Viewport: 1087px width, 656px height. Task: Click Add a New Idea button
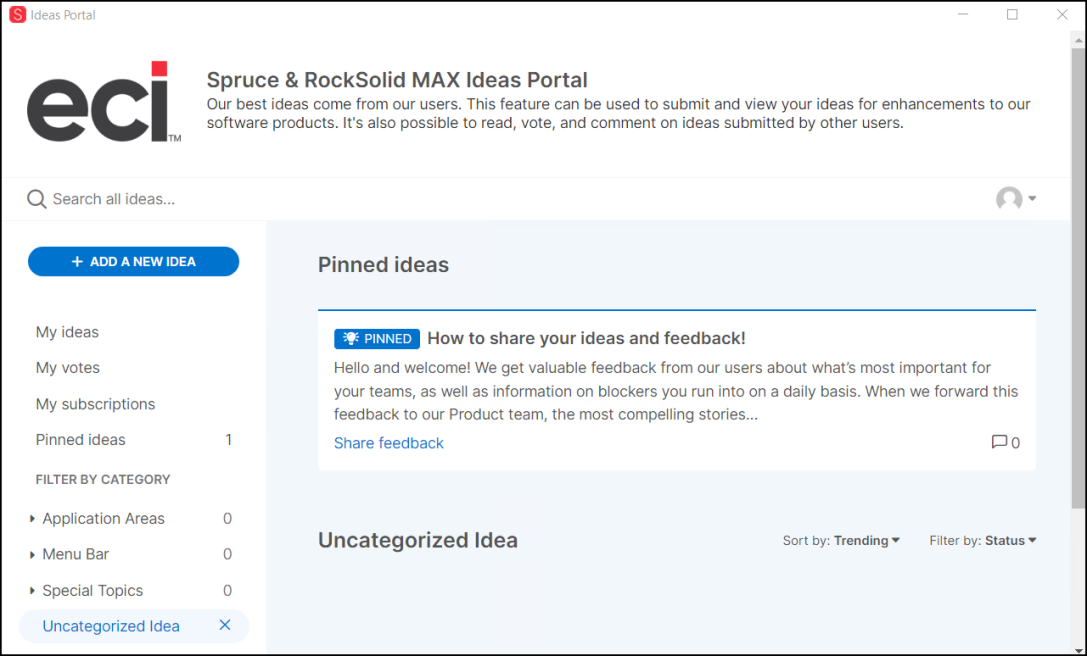(133, 261)
